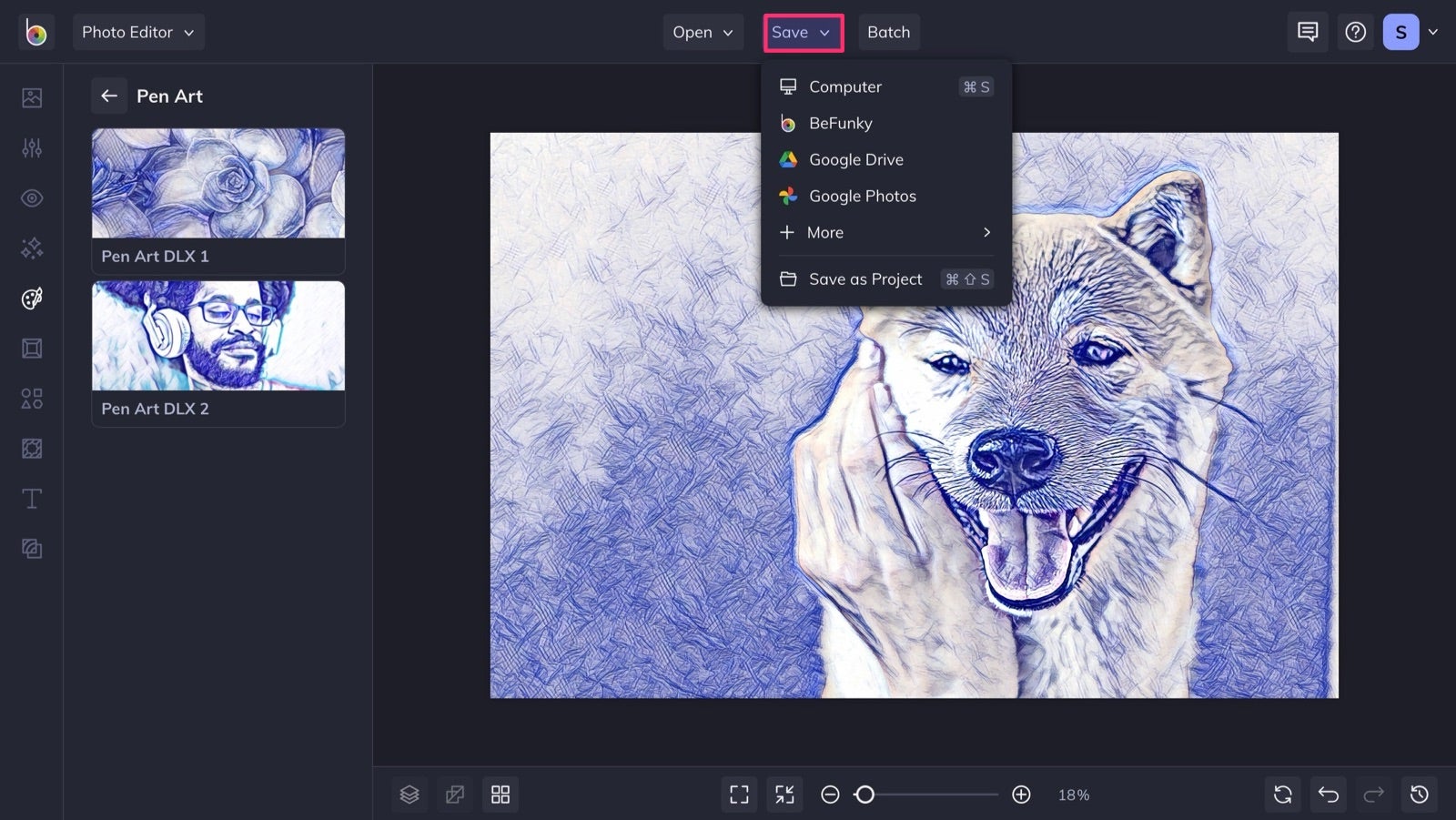Open the Adjust sliders panel
The width and height of the screenshot is (1456, 820).
click(31, 147)
